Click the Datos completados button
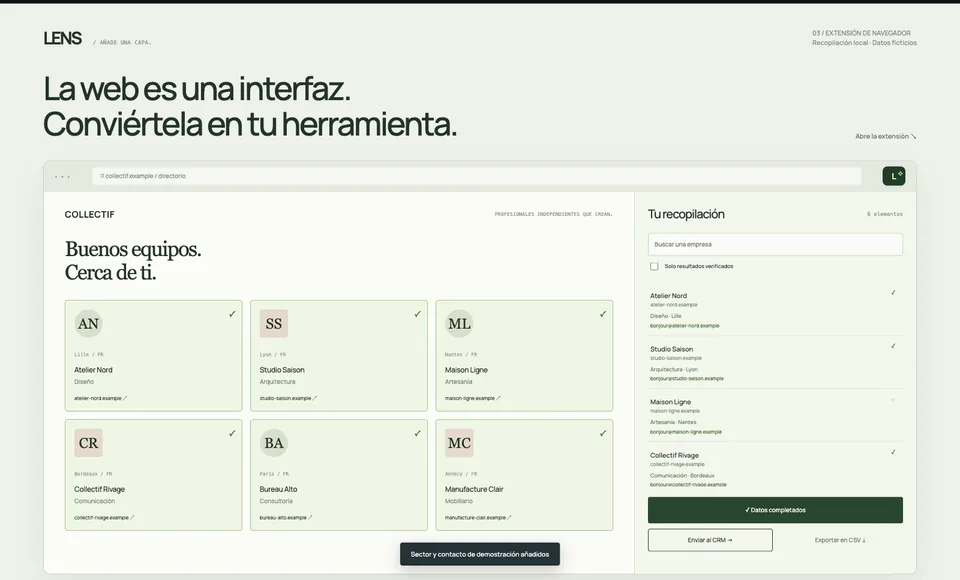The image size is (960, 580). pos(775,510)
